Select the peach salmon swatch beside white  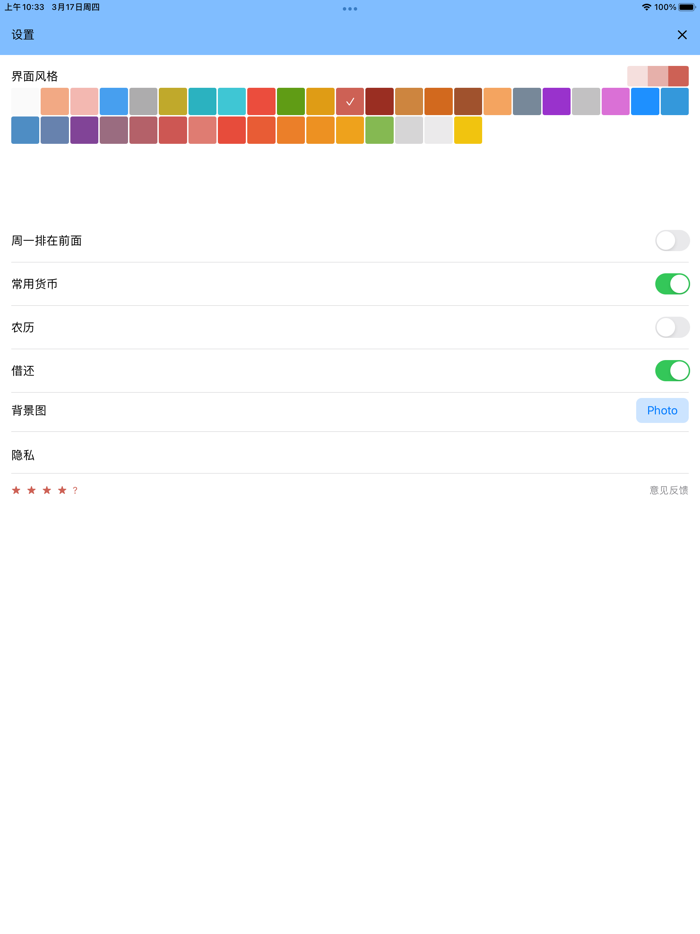[55, 101]
